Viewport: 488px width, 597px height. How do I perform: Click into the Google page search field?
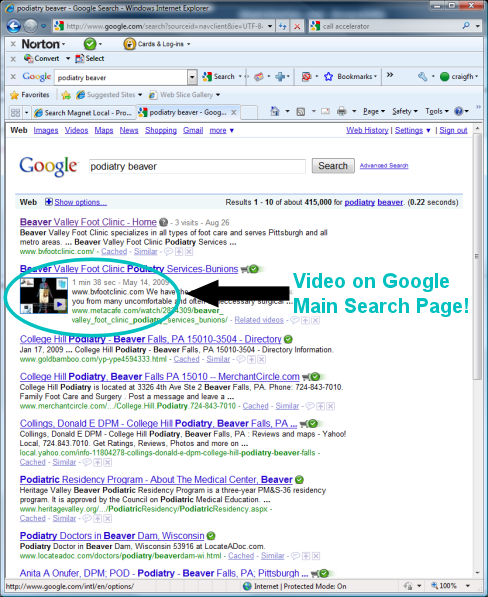[197, 166]
